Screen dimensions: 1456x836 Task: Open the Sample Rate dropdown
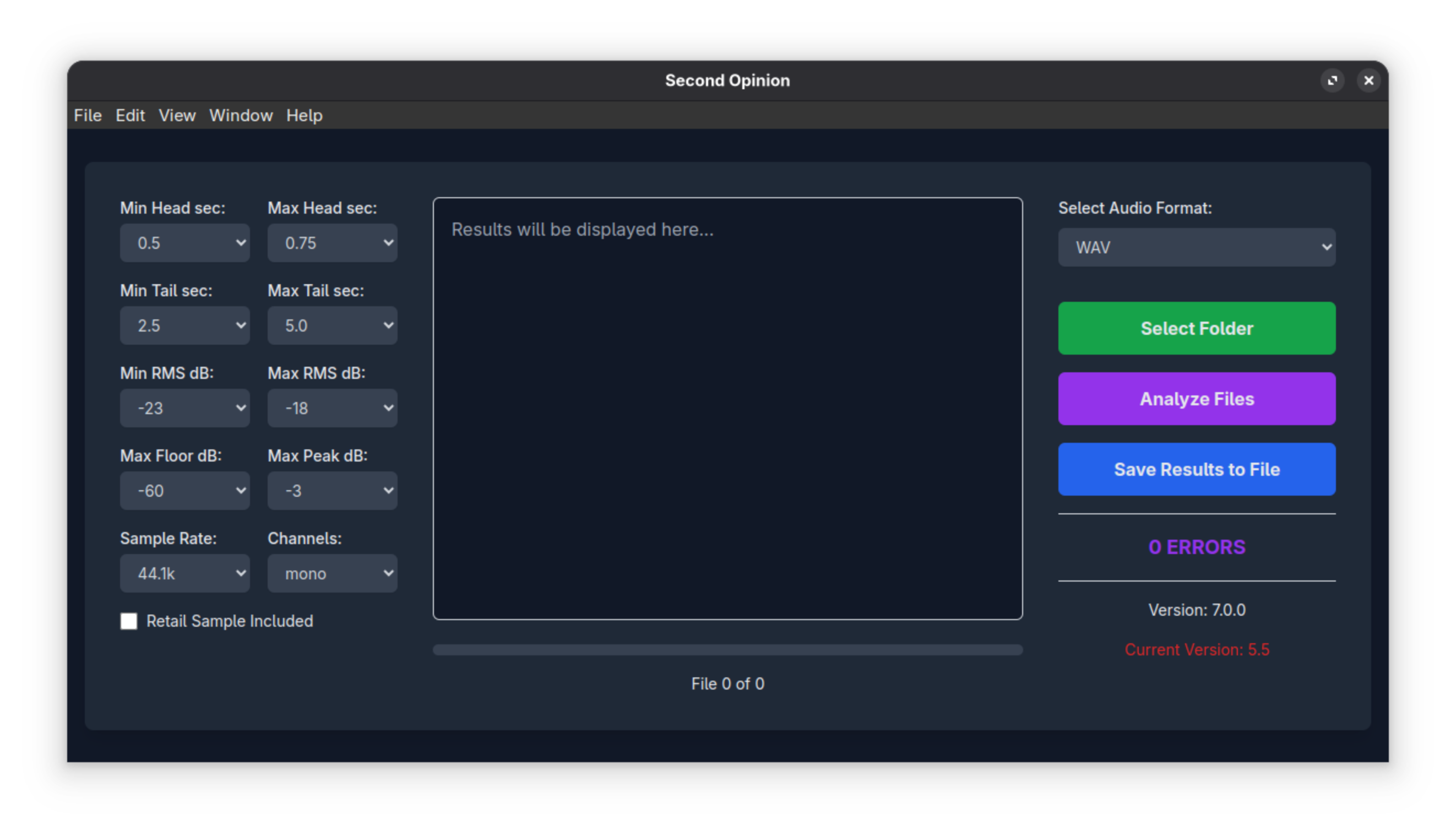pos(184,574)
